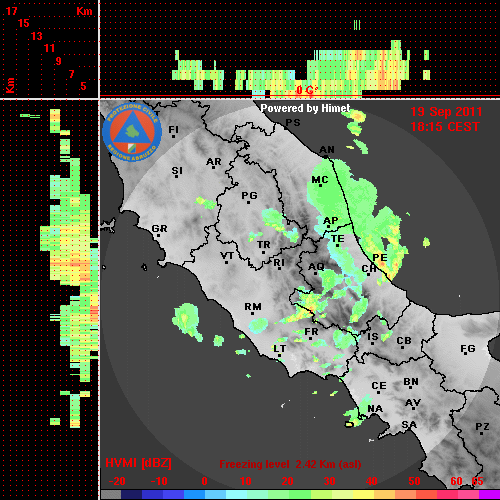Select the VT city marker
500x500 pixels.
(226, 262)
